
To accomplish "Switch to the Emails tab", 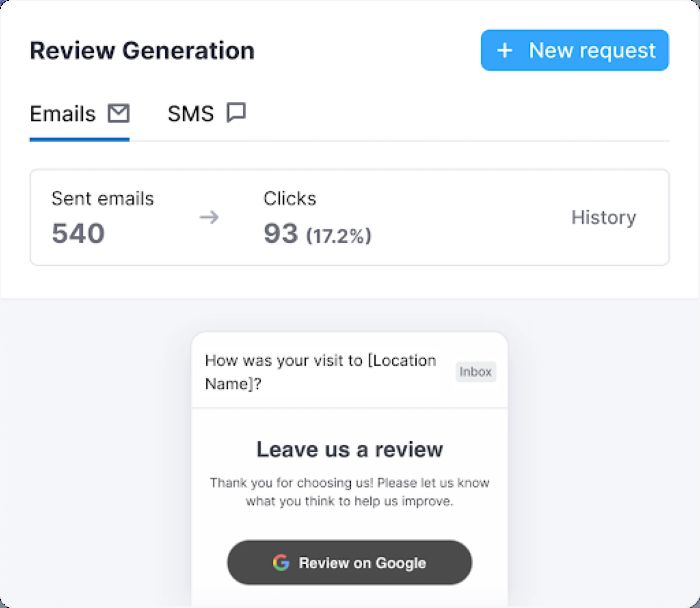I will (x=63, y=114).
